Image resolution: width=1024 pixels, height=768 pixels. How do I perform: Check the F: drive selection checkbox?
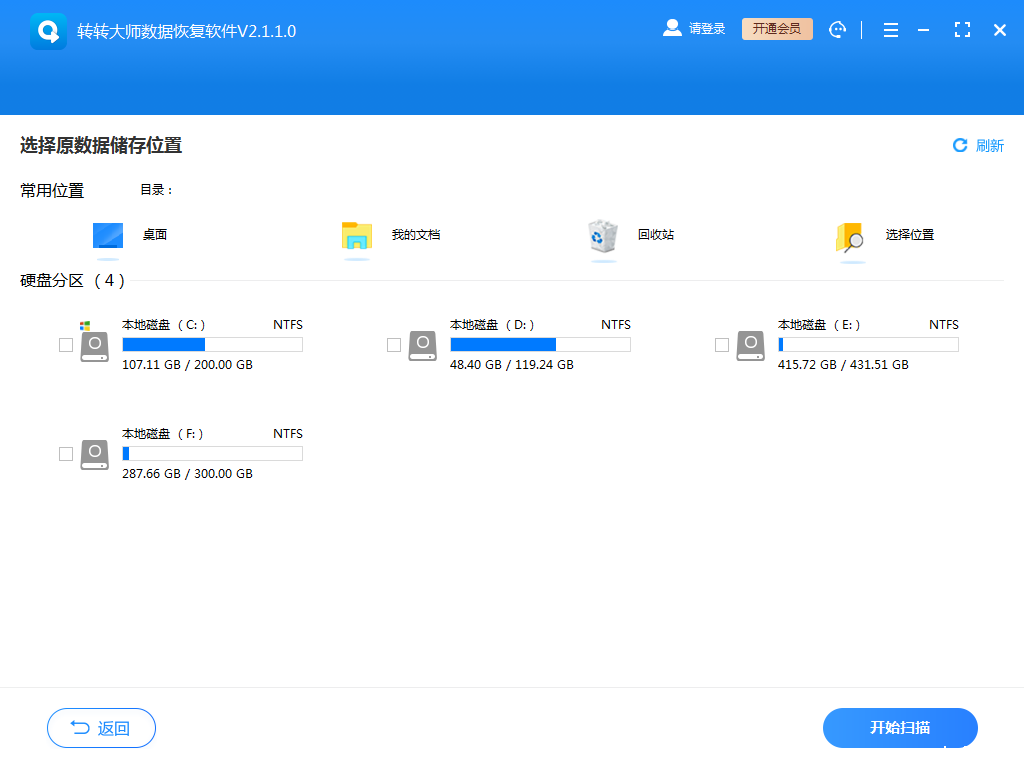pyautogui.click(x=66, y=454)
